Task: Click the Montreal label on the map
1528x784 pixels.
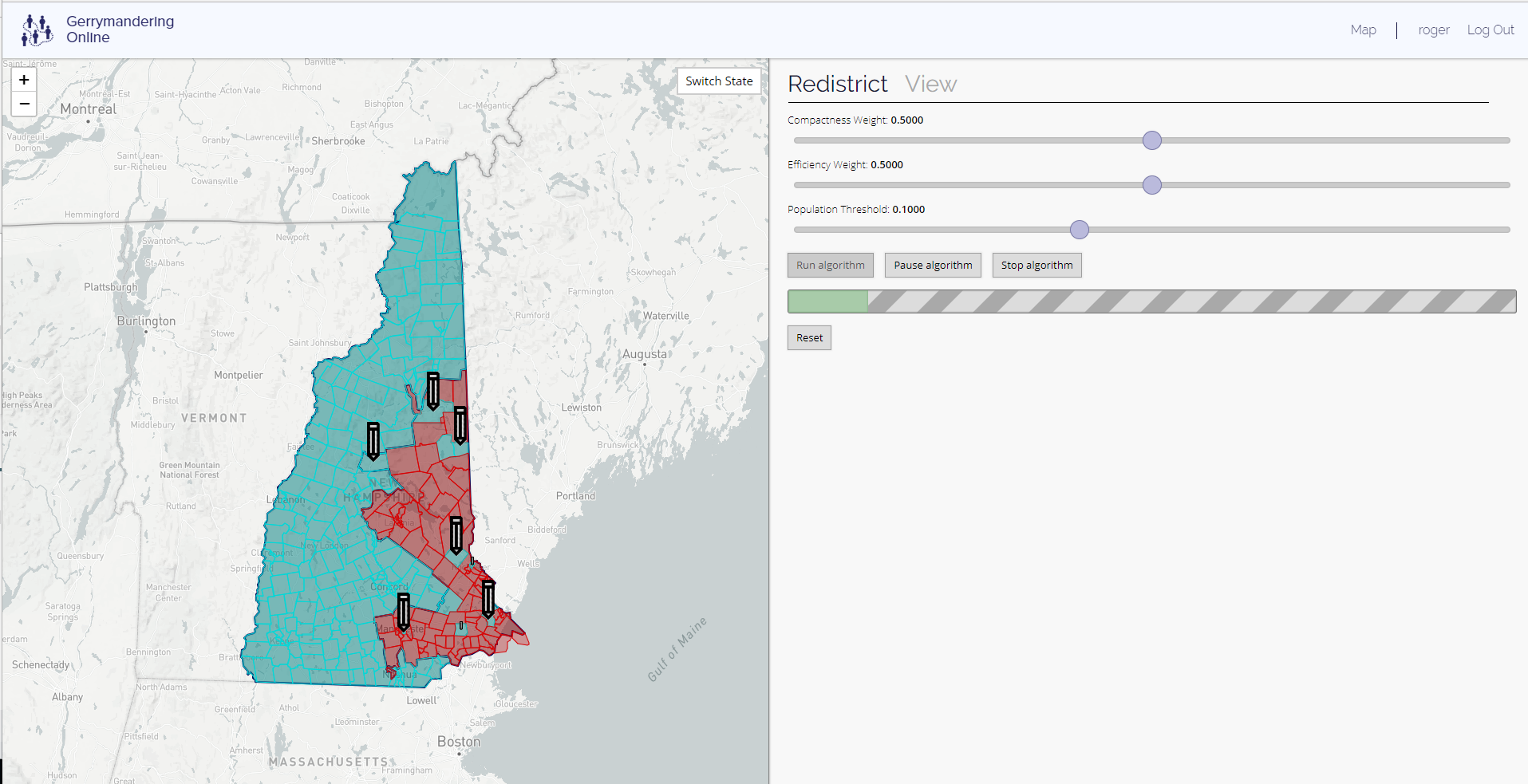Action: point(88,109)
